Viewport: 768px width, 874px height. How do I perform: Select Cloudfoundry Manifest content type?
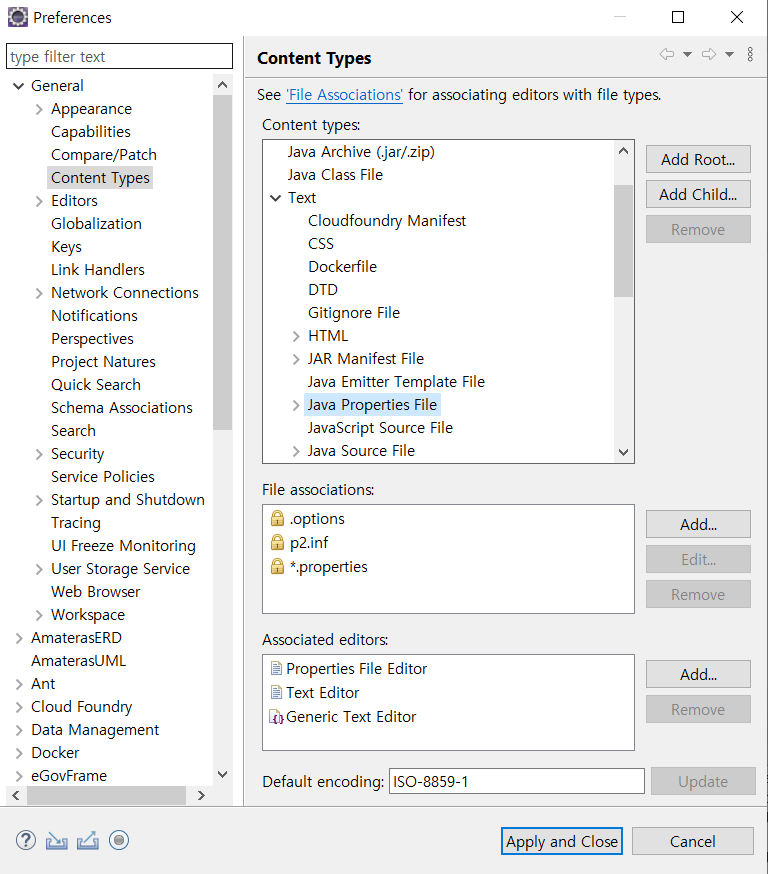click(x=387, y=221)
